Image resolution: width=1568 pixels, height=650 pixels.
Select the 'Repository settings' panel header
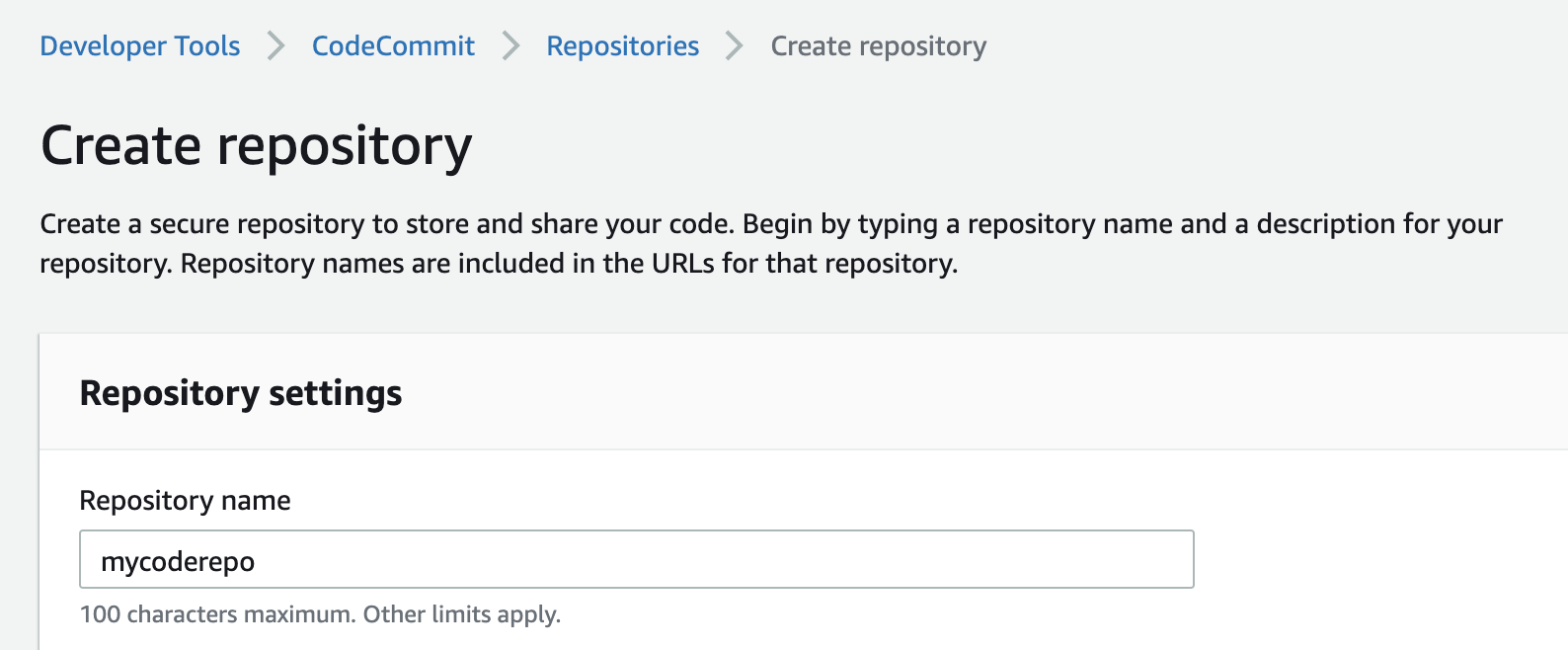(240, 393)
